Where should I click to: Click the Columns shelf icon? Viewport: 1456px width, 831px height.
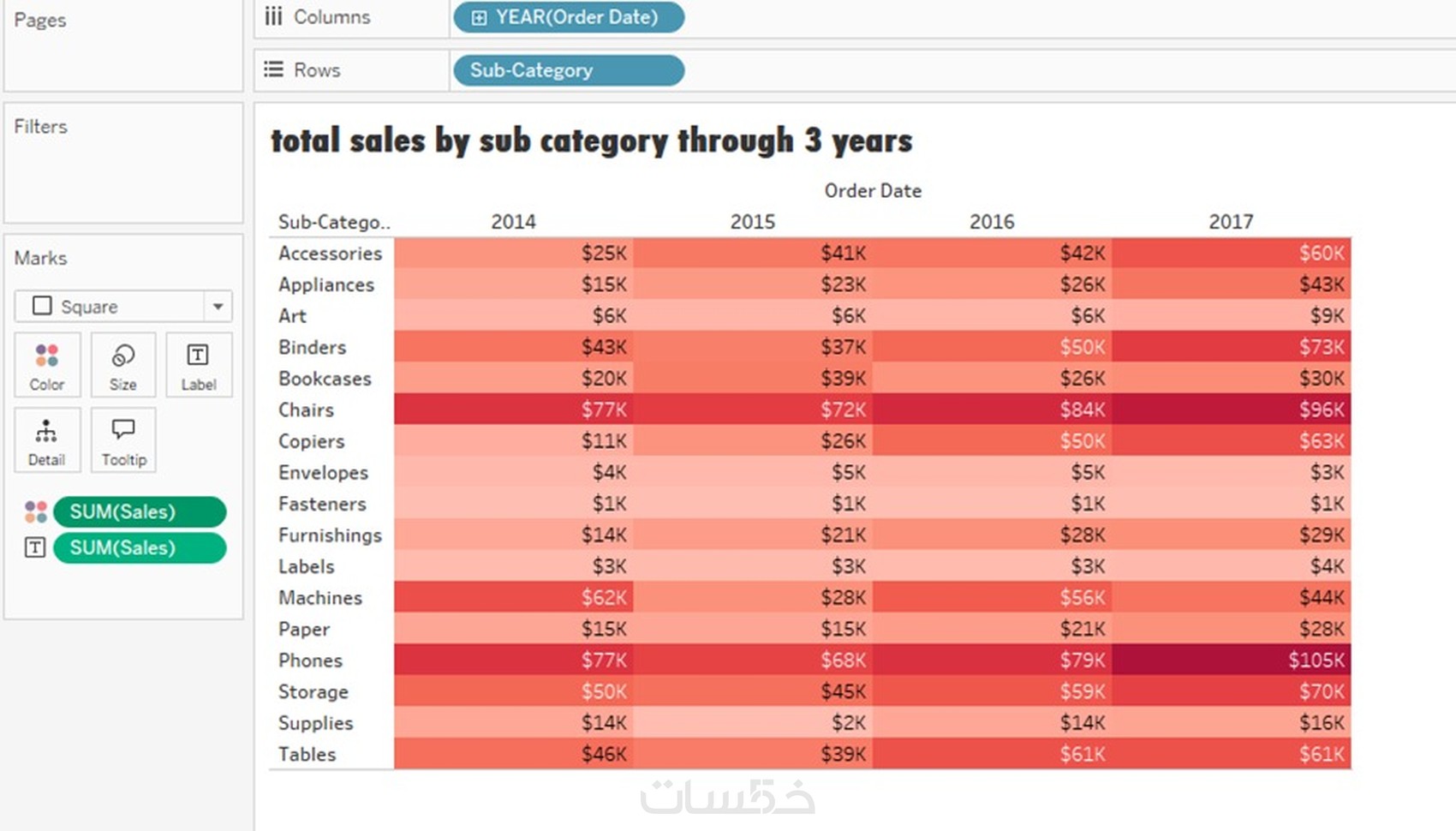click(273, 16)
